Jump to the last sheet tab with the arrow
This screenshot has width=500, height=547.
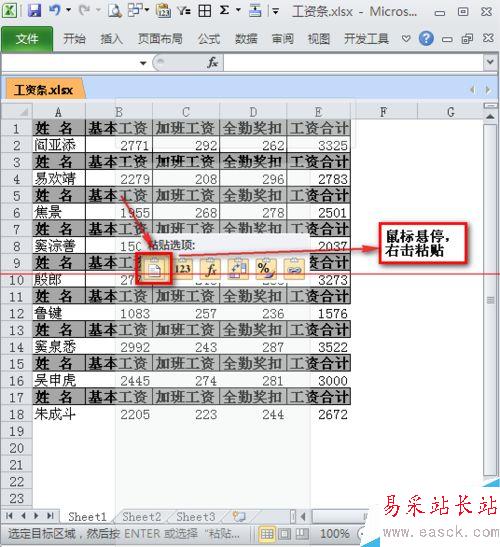(x=50, y=516)
